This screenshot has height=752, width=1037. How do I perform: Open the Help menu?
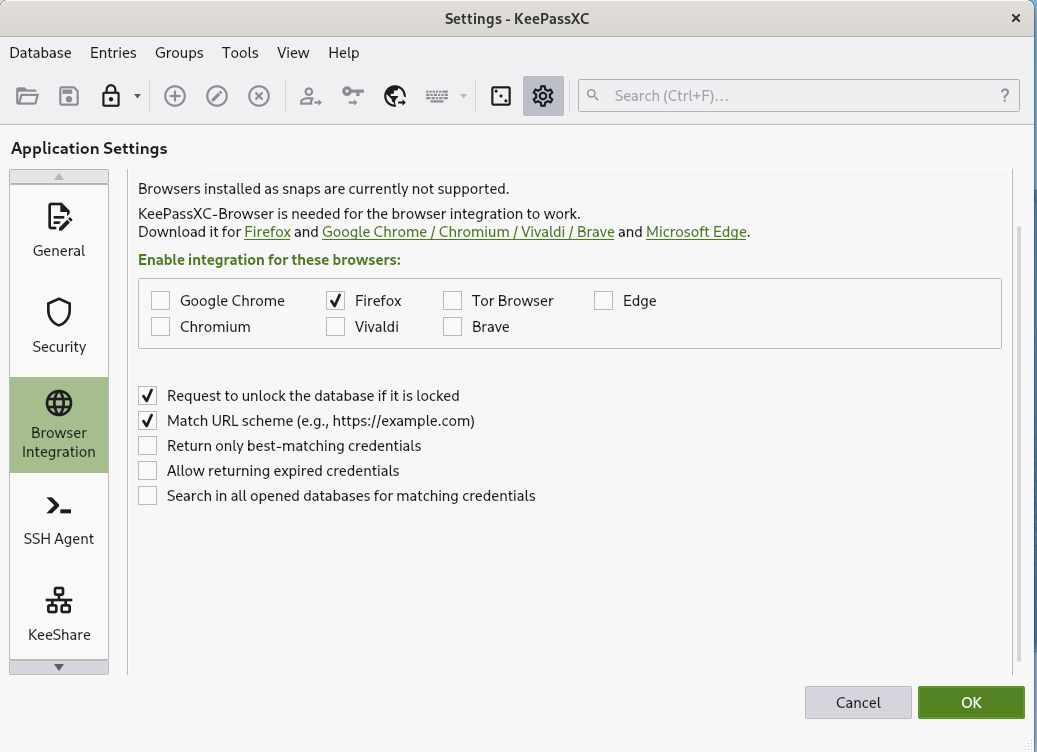pyautogui.click(x=344, y=53)
